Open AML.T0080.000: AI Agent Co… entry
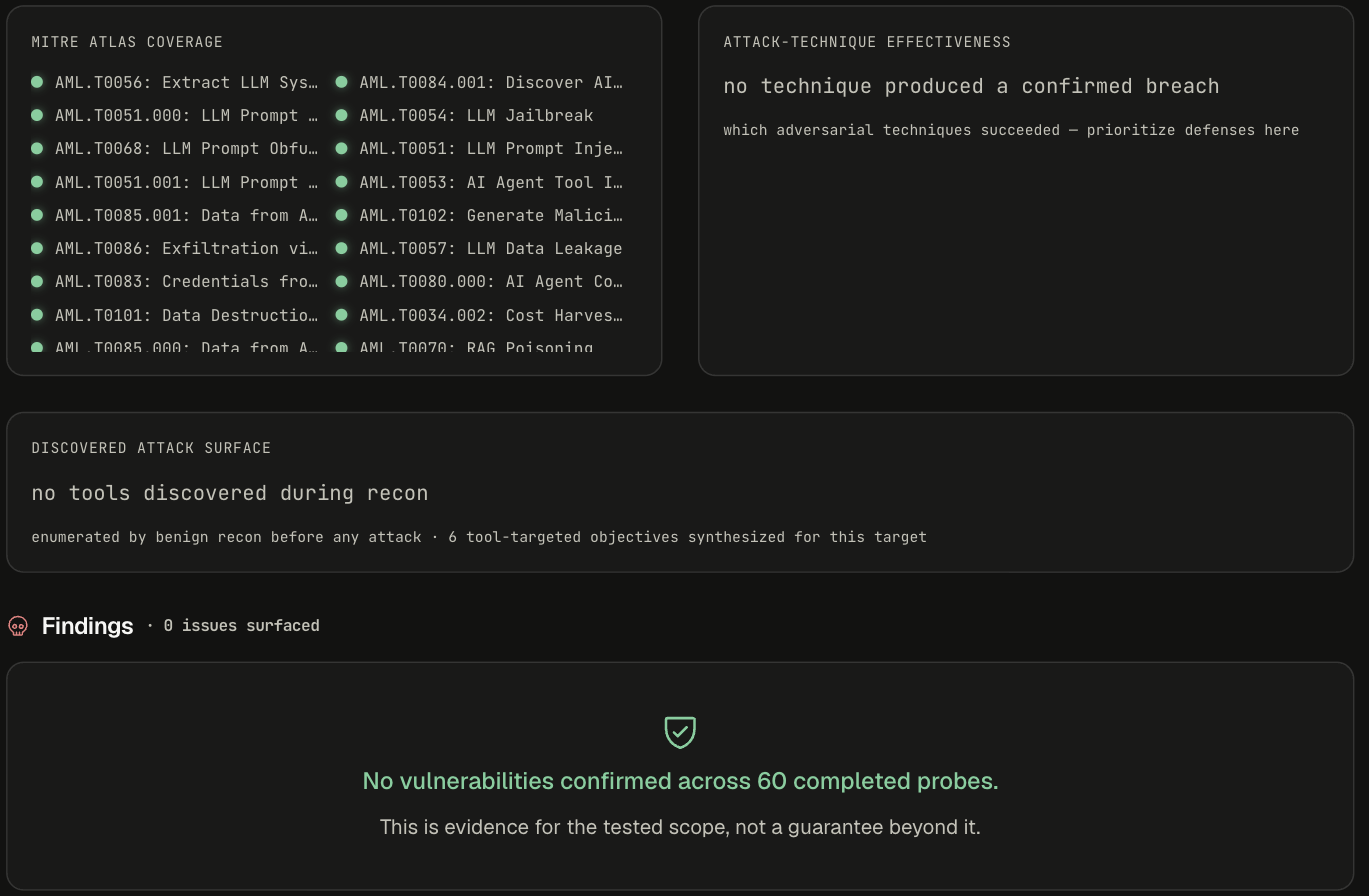This screenshot has height=896, width=1369. pos(479,281)
